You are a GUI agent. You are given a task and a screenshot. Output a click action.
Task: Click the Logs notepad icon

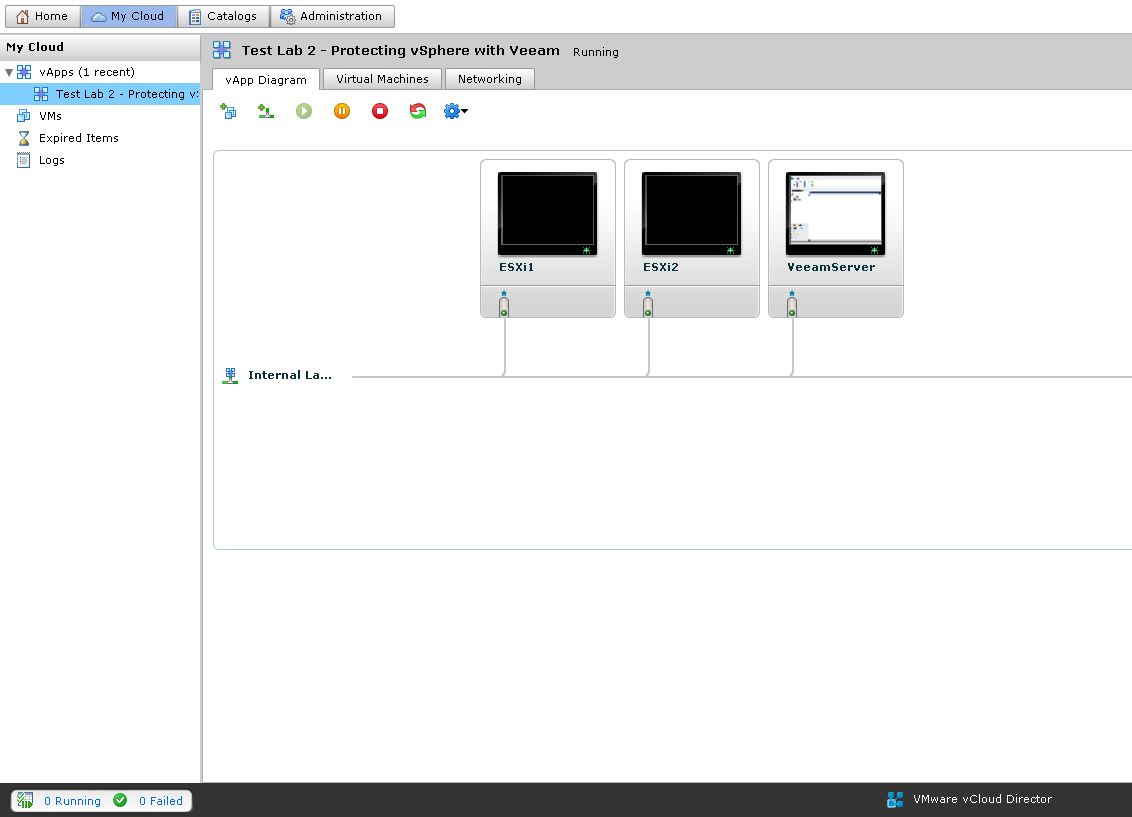[24, 160]
